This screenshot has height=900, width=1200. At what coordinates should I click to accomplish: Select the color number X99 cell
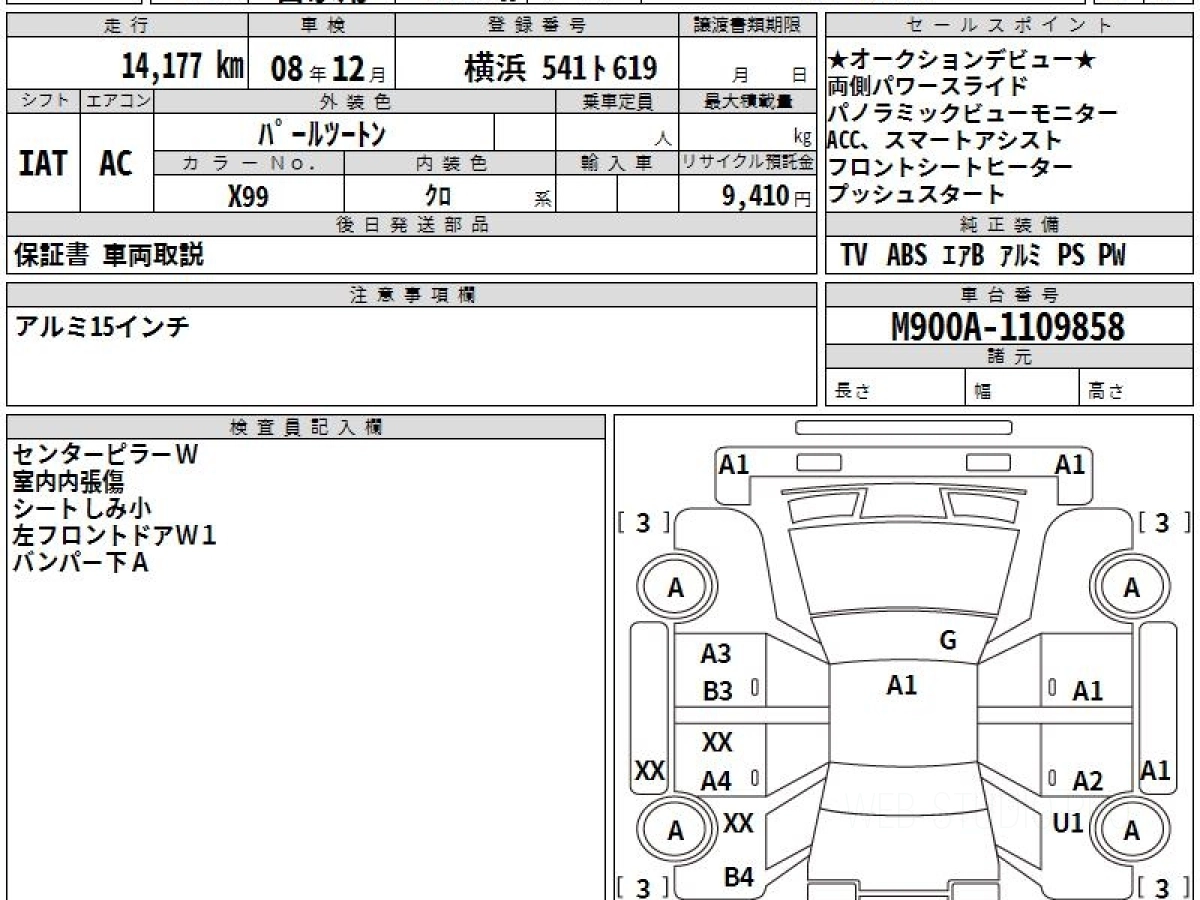point(248,196)
